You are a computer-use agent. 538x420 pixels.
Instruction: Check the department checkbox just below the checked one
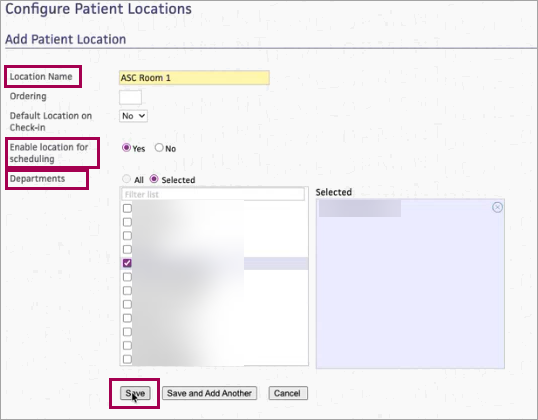click(127, 277)
